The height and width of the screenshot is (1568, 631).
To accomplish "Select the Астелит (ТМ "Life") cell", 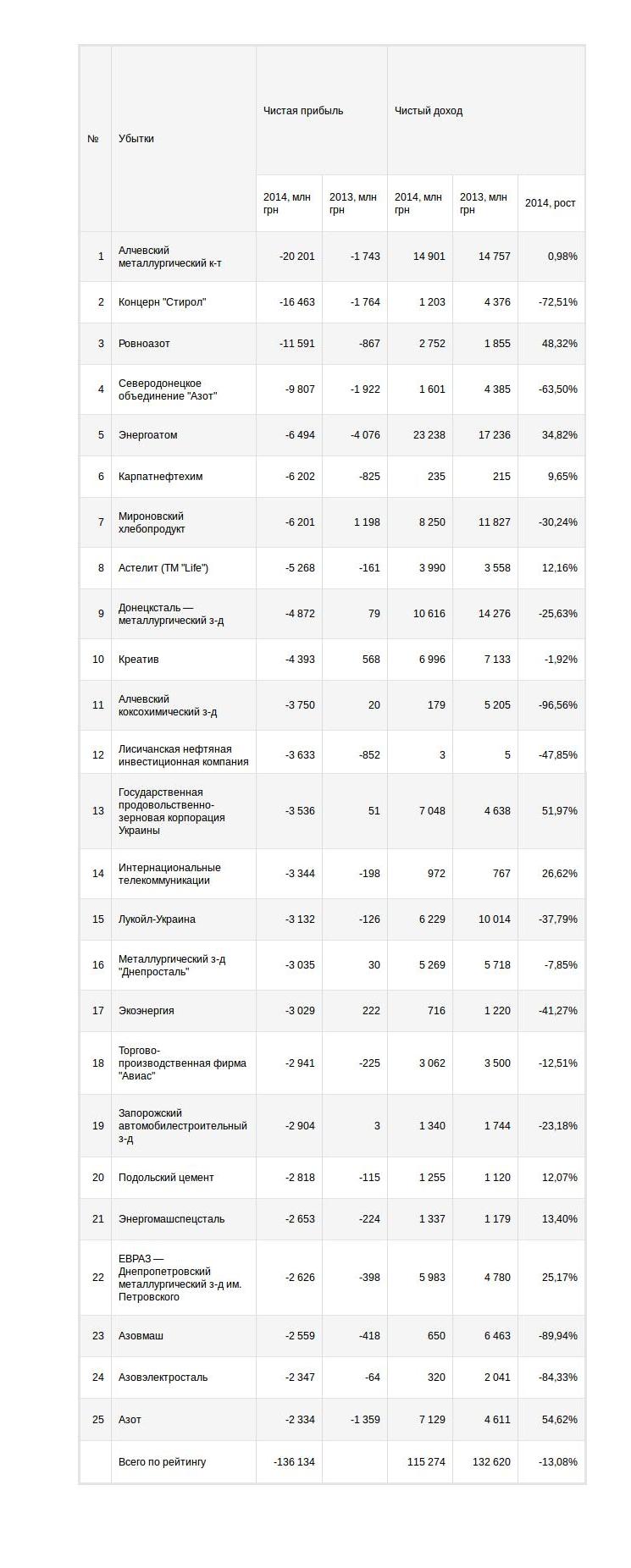I will (163, 568).
